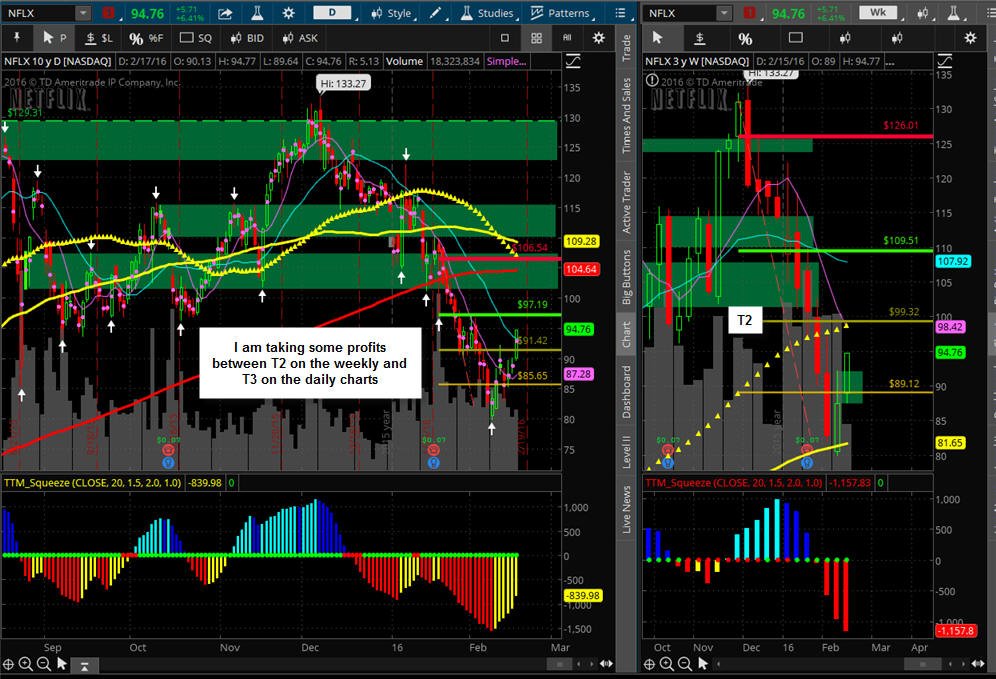Click the info circle icon on right chart
The width and height of the screenshot is (996, 679).
tap(652, 80)
